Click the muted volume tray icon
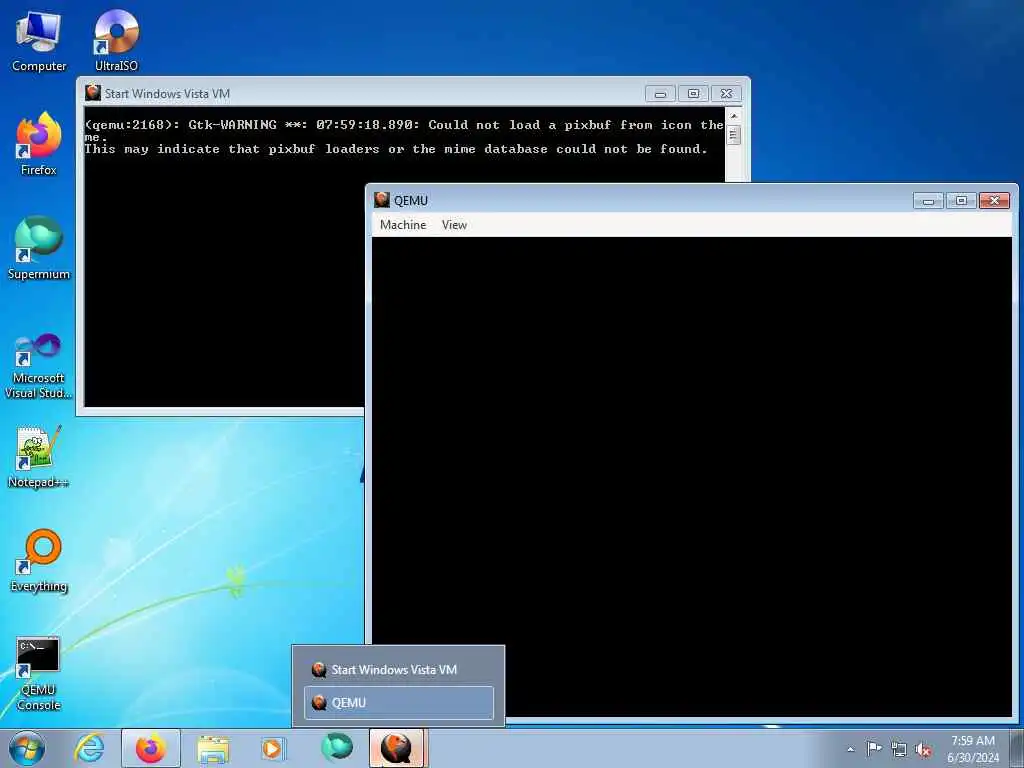This screenshot has width=1024, height=768. coord(923,749)
